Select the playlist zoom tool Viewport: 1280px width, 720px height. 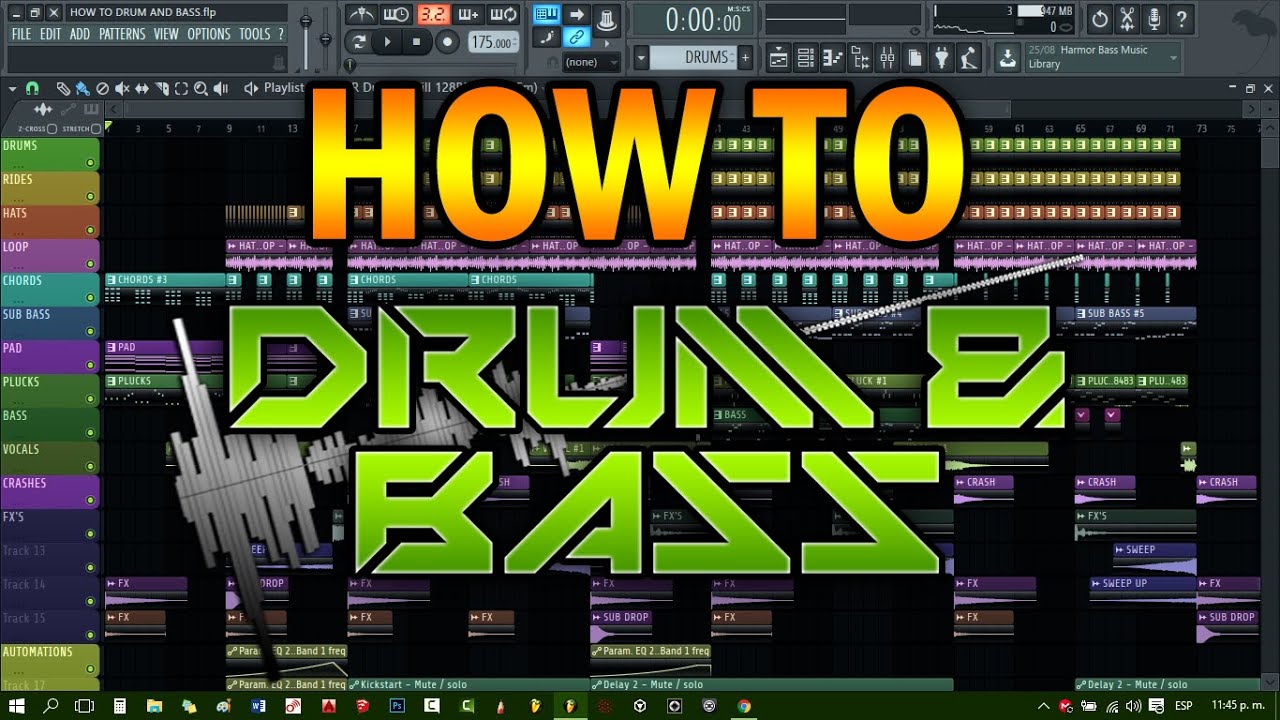point(200,88)
